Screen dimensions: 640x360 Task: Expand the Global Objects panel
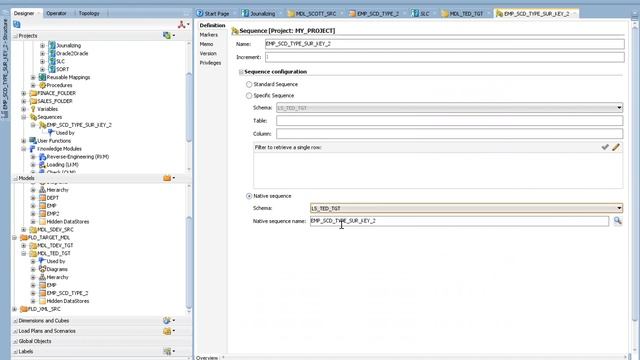tap(15, 341)
